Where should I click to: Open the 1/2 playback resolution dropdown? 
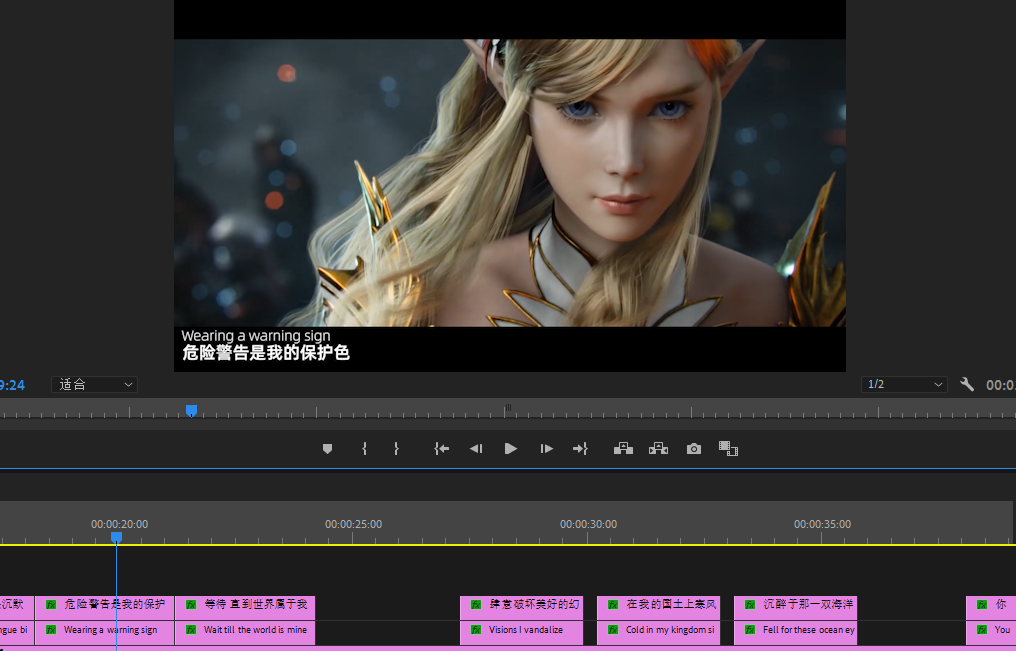point(904,384)
